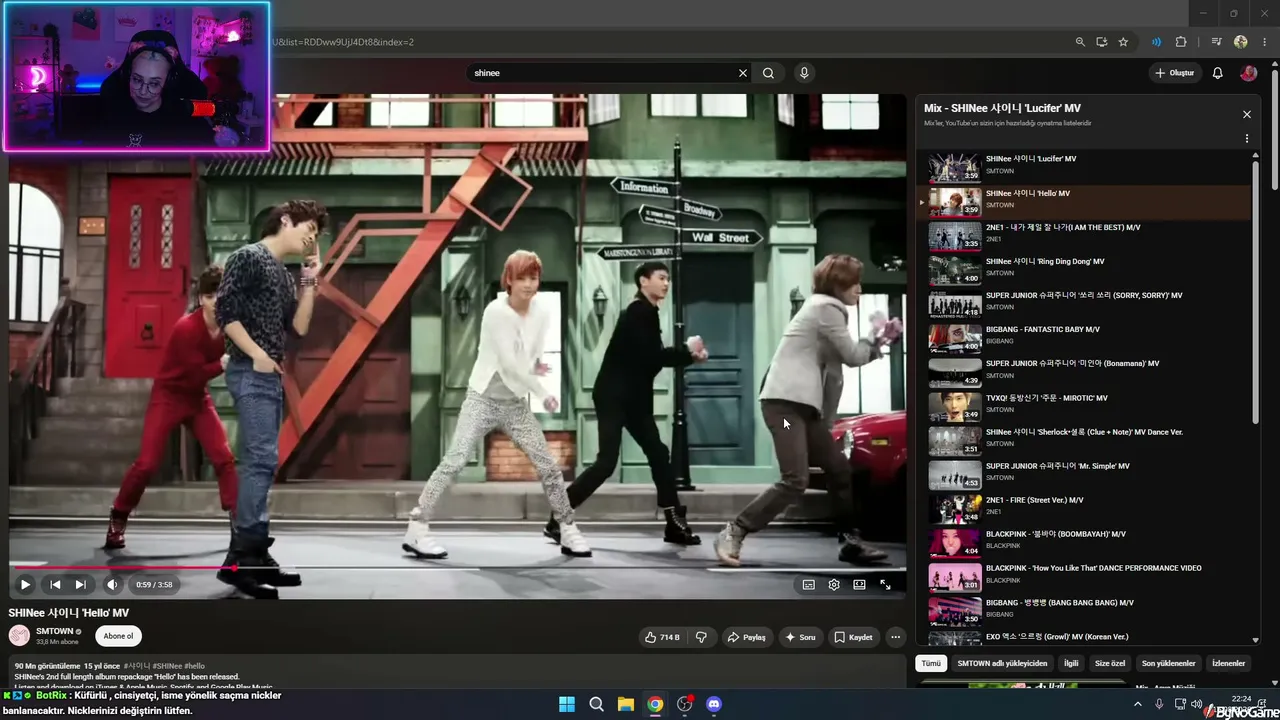
Task: Play the paused video
Action: pyautogui.click(x=25, y=585)
